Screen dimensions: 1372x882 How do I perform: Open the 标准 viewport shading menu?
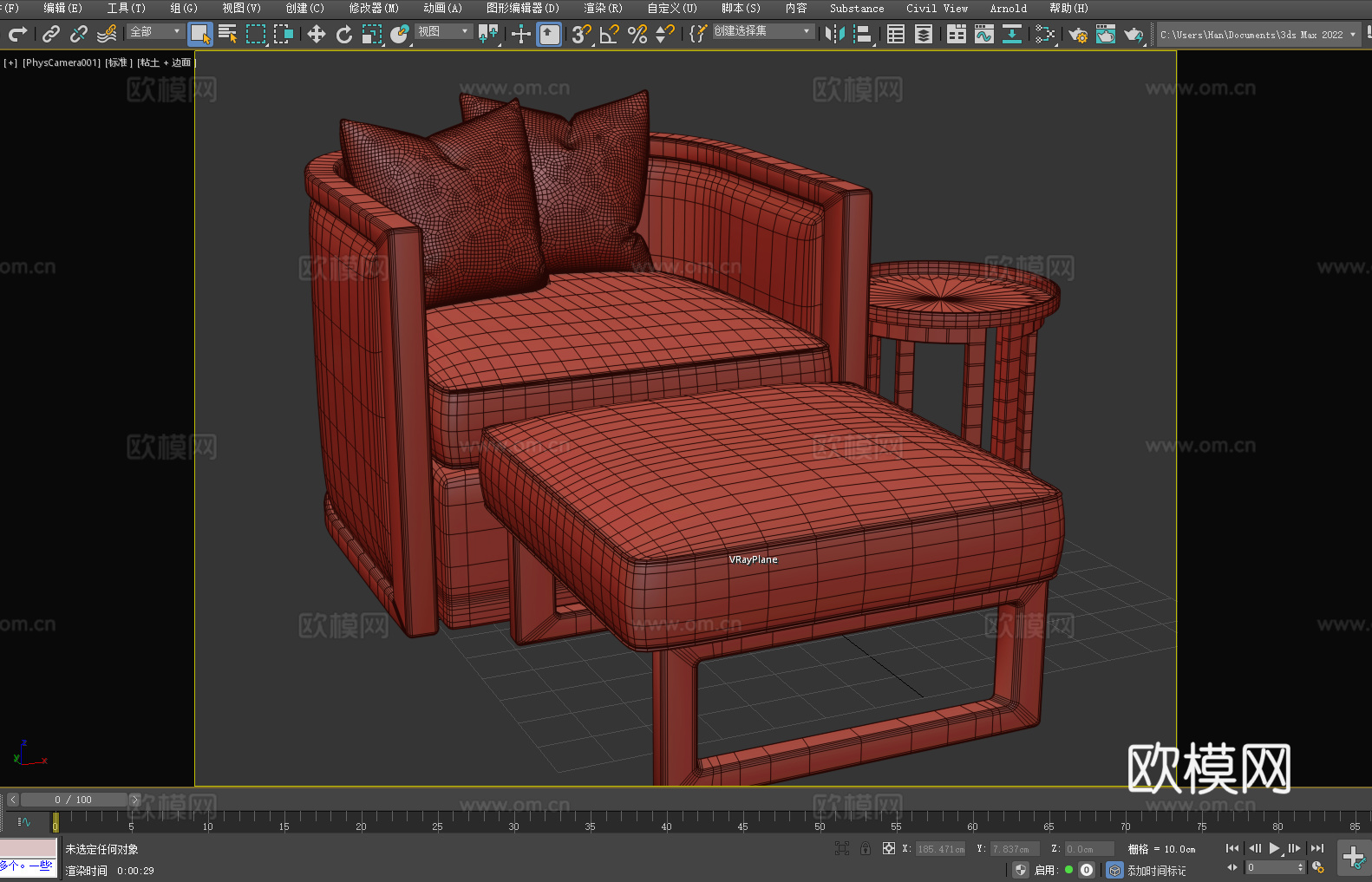tap(119, 62)
